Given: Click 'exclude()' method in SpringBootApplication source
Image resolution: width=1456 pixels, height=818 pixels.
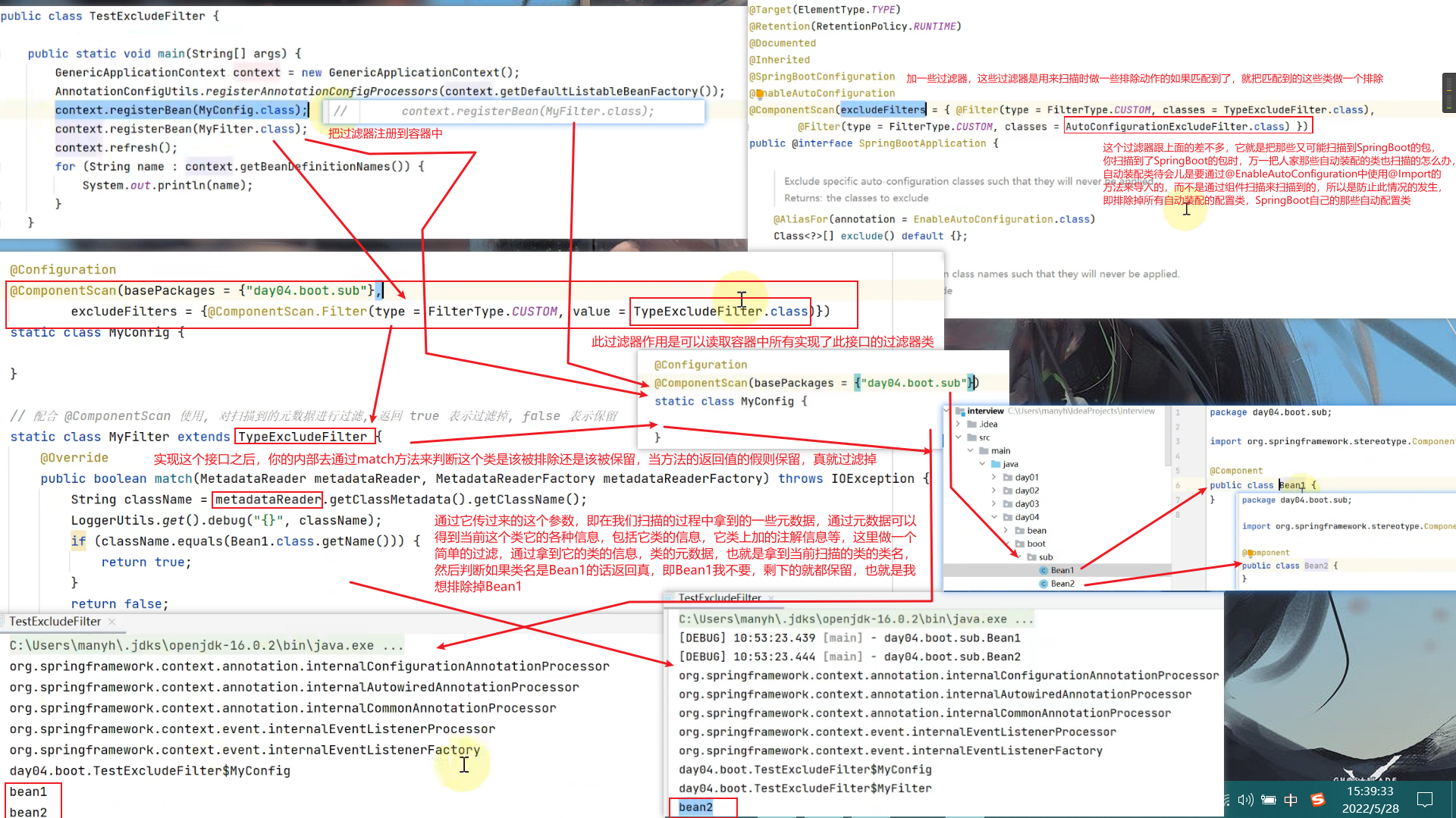Looking at the screenshot, I should [864, 236].
